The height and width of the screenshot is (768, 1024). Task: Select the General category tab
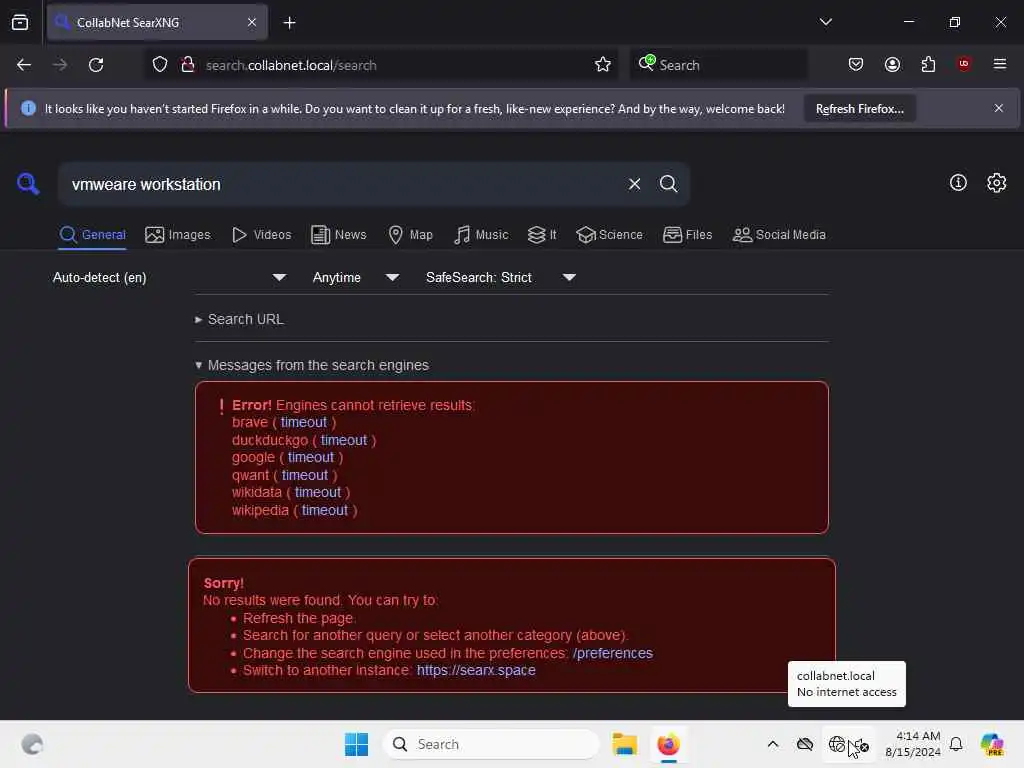92,234
